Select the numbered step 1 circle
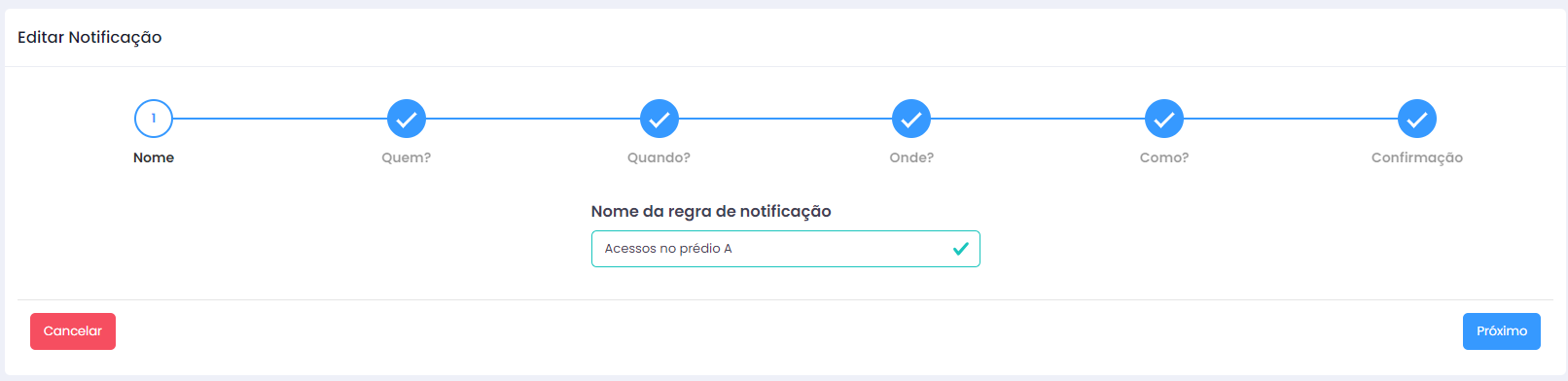This screenshot has height=381, width=1568. coord(154,119)
